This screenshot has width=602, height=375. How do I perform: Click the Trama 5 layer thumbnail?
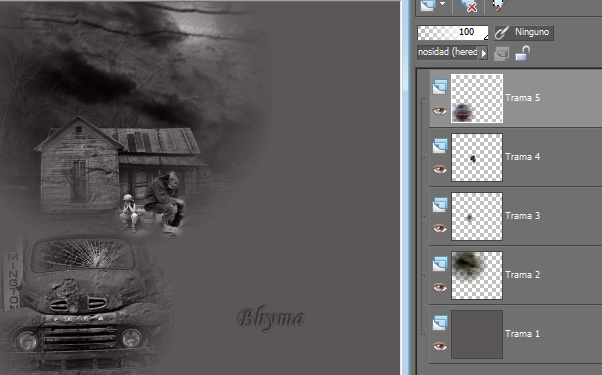(x=477, y=98)
